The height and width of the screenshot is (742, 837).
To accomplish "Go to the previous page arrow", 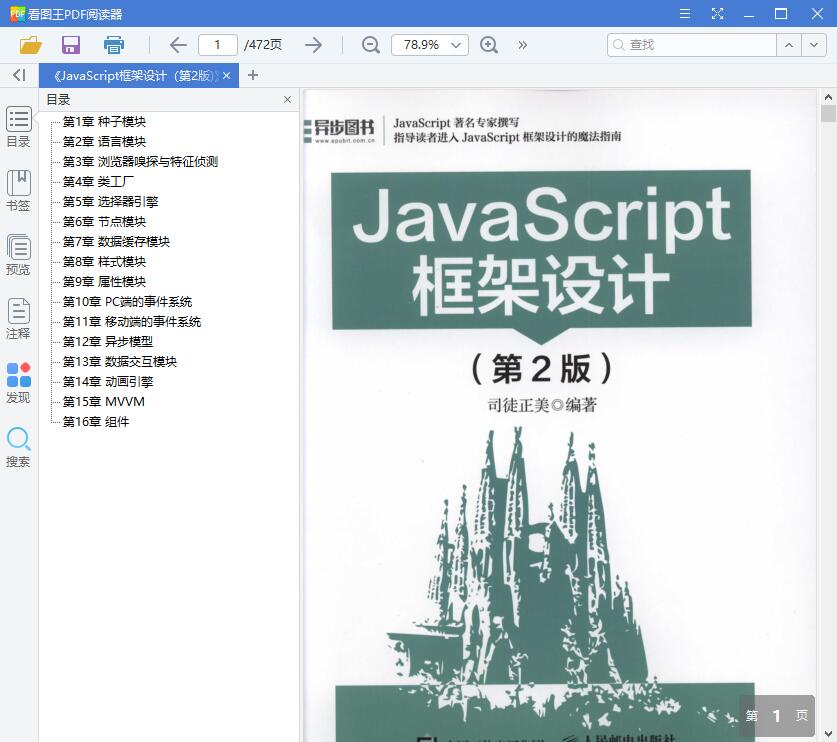I will (x=178, y=45).
